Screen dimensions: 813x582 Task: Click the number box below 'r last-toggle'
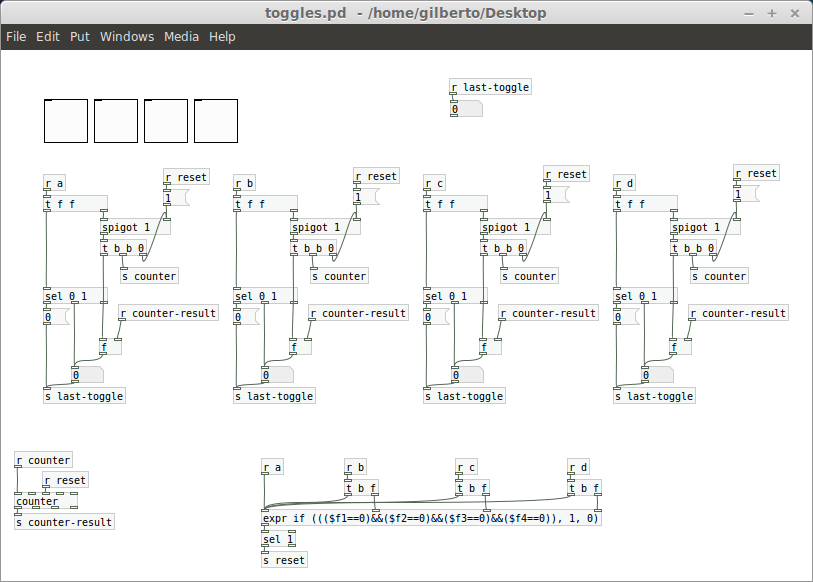[x=466, y=110]
